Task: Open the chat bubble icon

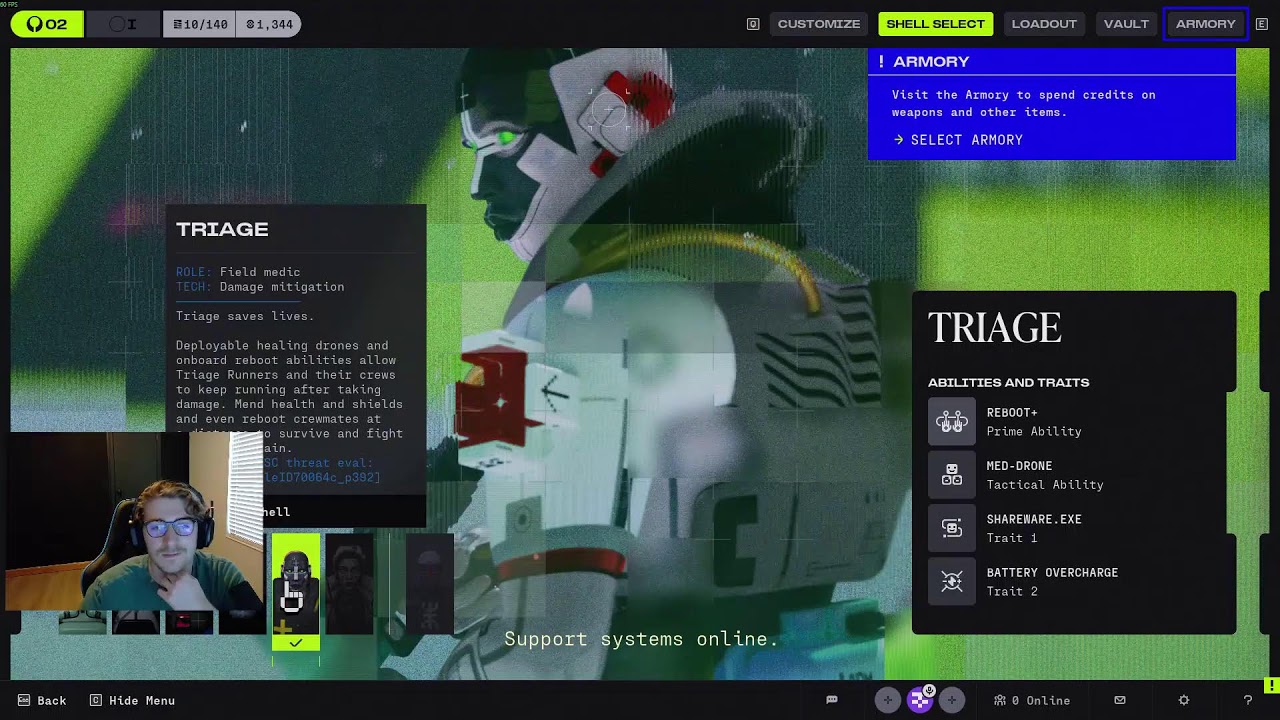Action: (831, 700)
